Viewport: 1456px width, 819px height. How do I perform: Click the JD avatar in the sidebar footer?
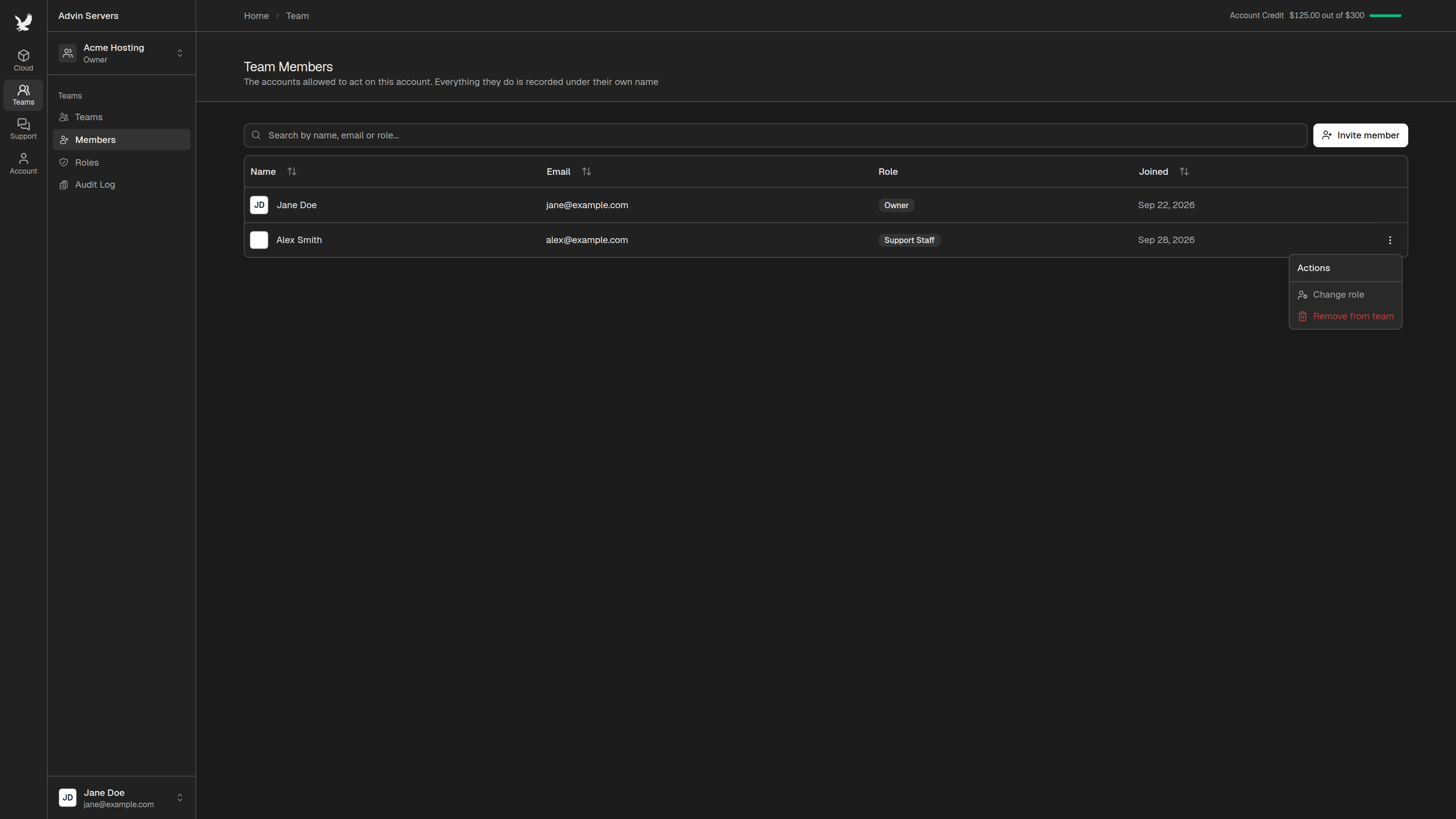point(68,797)
